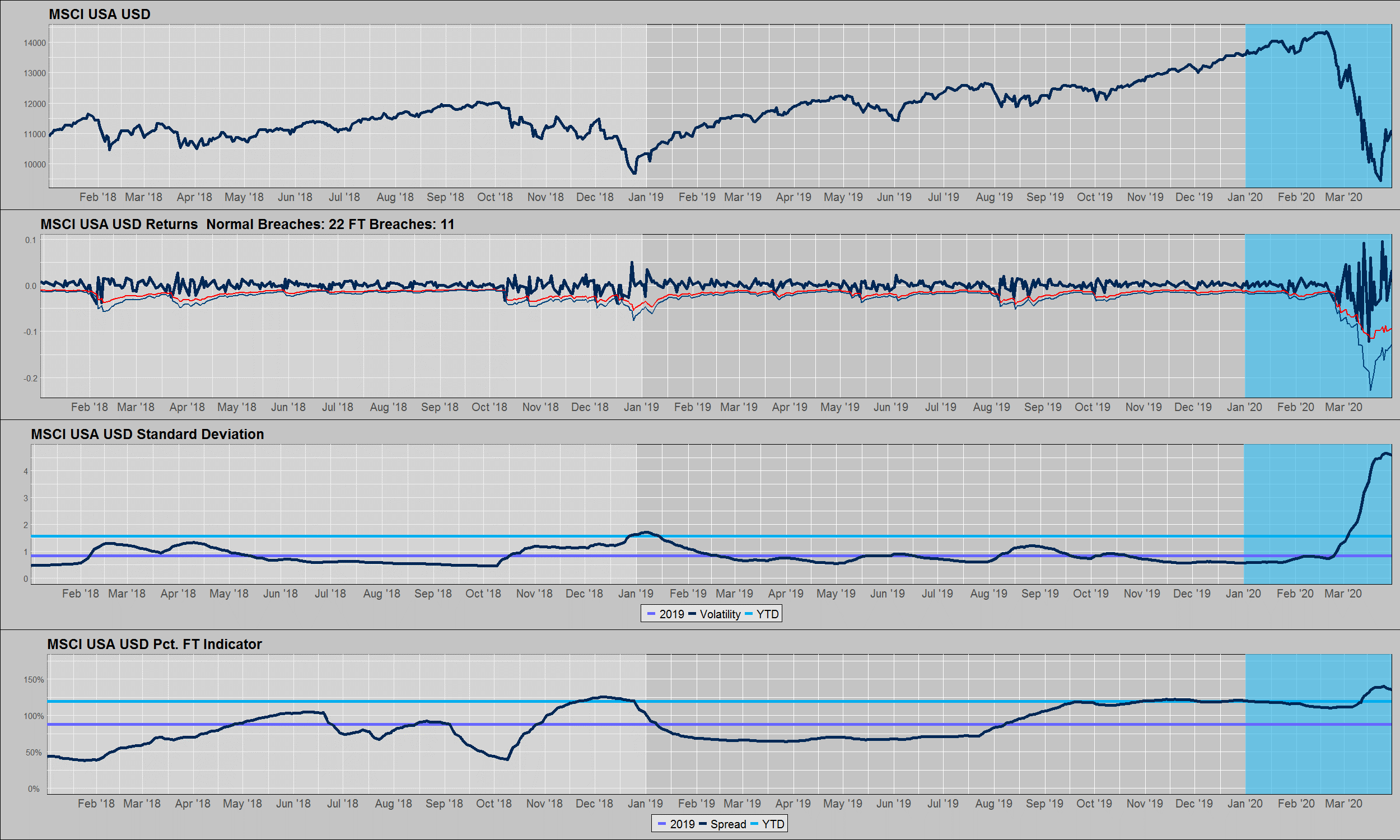Click the 100% y-axis label
Viewport: 1400px width, 840px height.
coord(34,716)
